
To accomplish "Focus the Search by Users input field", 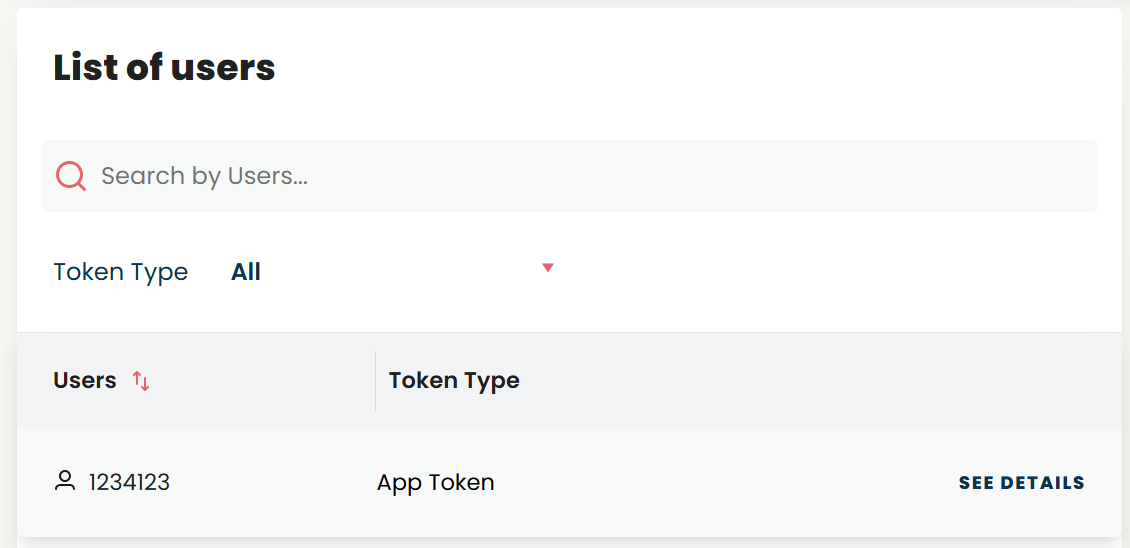I will pos(569,176).
